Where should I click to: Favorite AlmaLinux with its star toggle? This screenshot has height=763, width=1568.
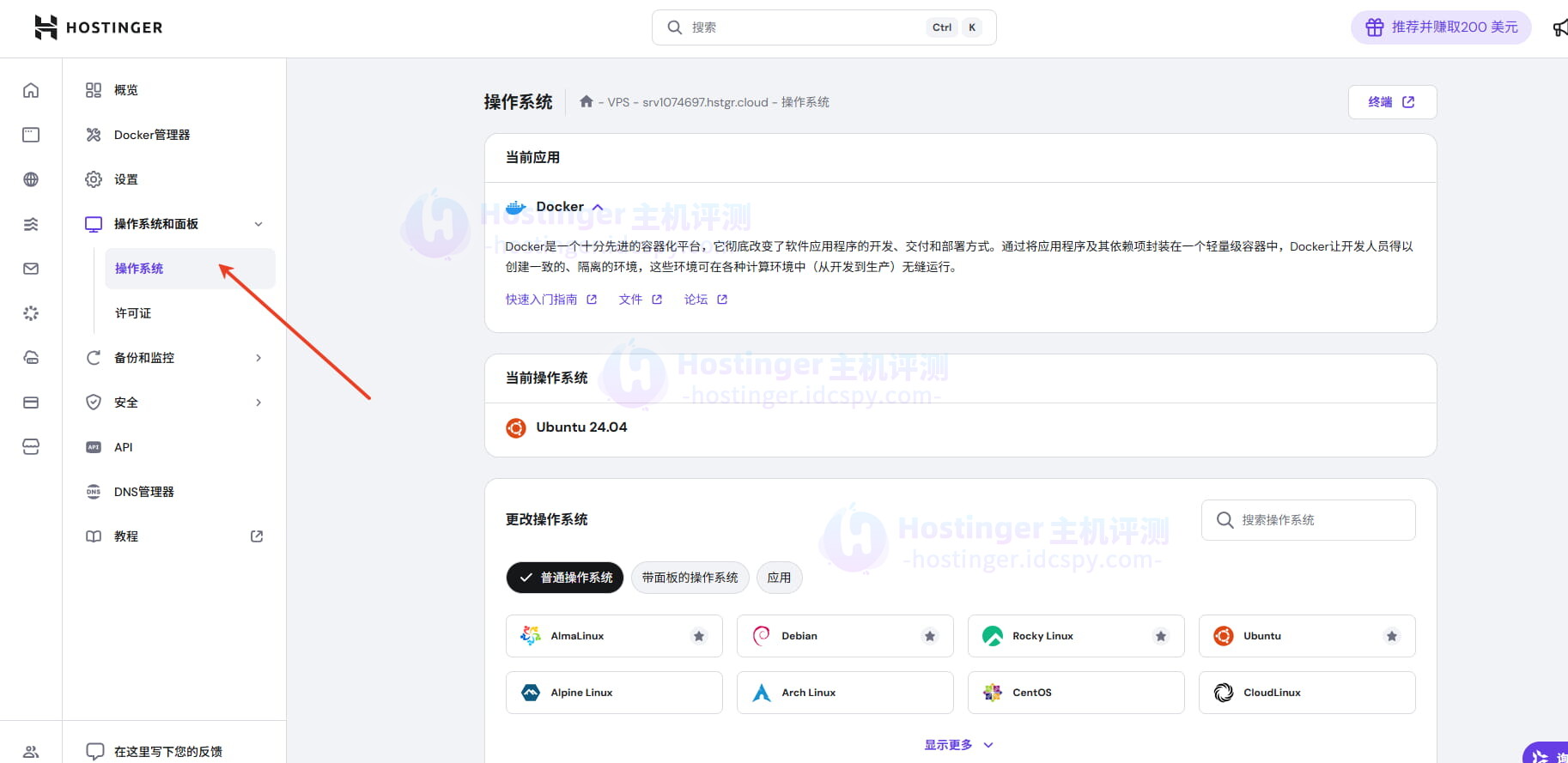click(x=699, y=636)
